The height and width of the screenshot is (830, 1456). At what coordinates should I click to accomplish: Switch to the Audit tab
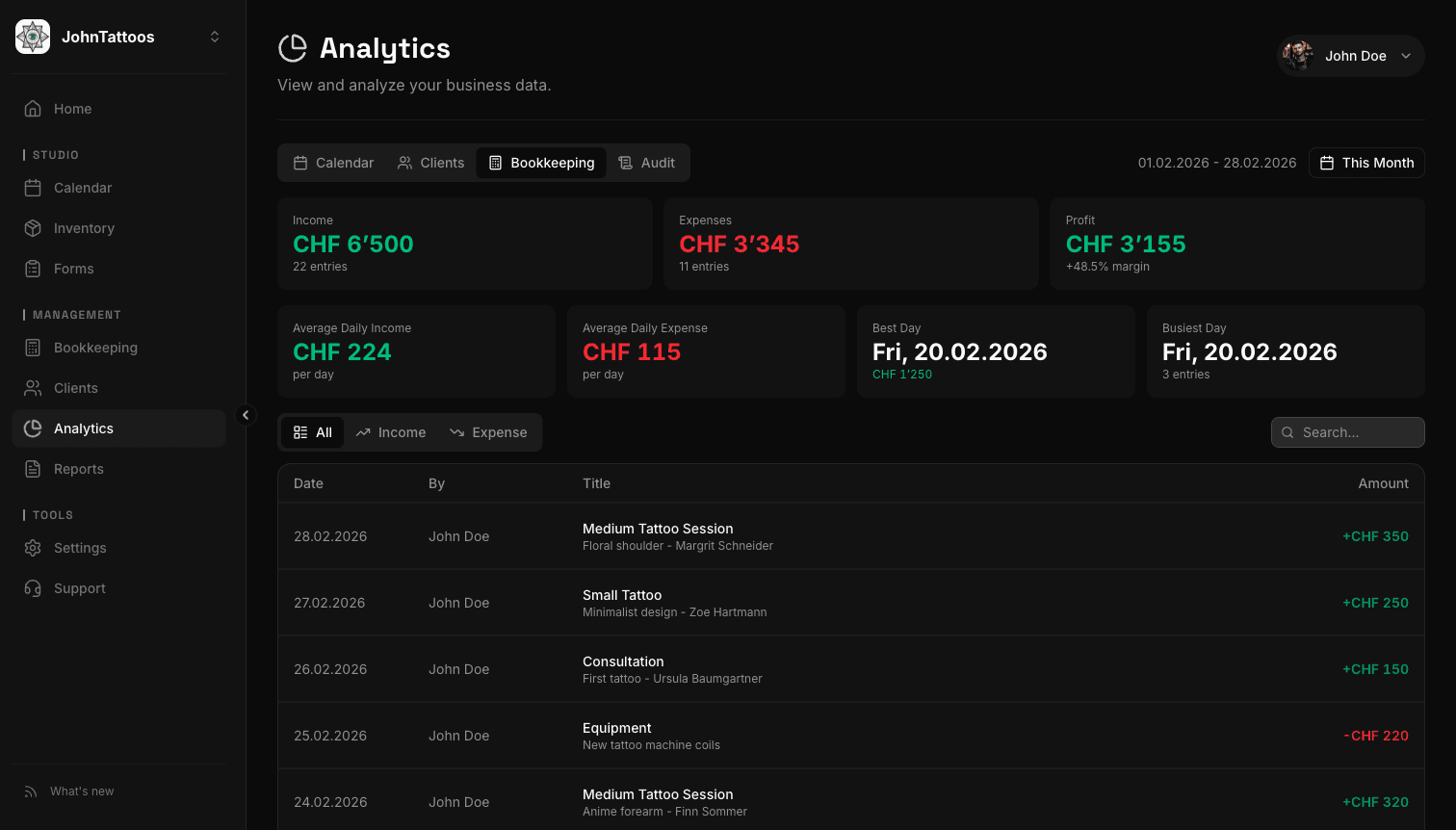point(647,163)
